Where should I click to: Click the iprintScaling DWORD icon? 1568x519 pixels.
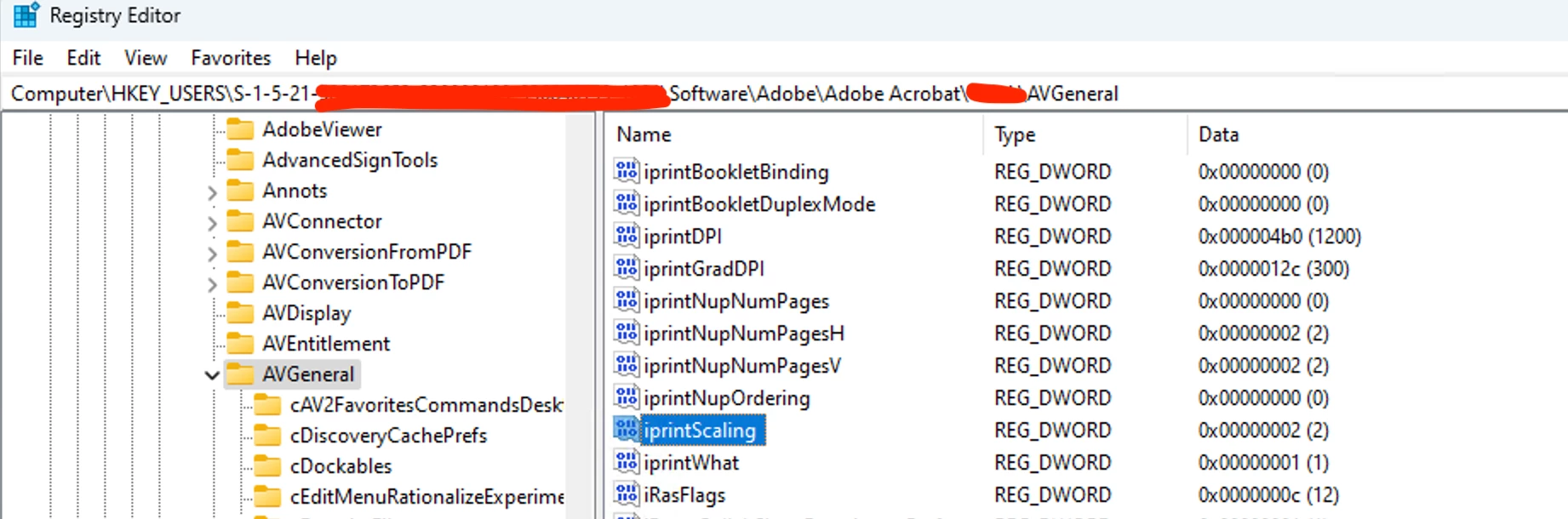[627, 430]
